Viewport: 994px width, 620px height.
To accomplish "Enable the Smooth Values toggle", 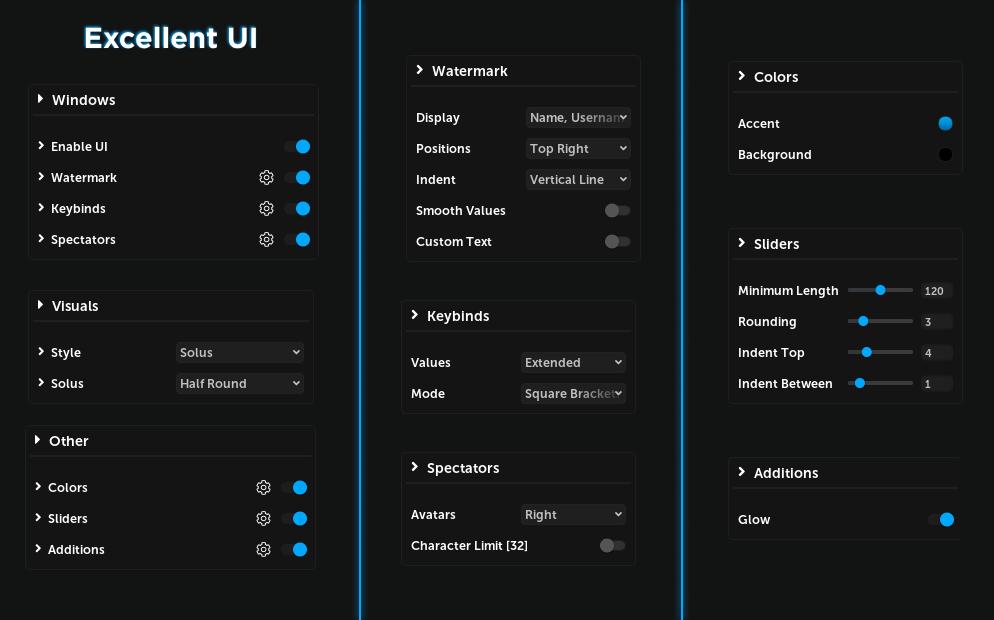I will pyautogui.click(x=617, y=211).
